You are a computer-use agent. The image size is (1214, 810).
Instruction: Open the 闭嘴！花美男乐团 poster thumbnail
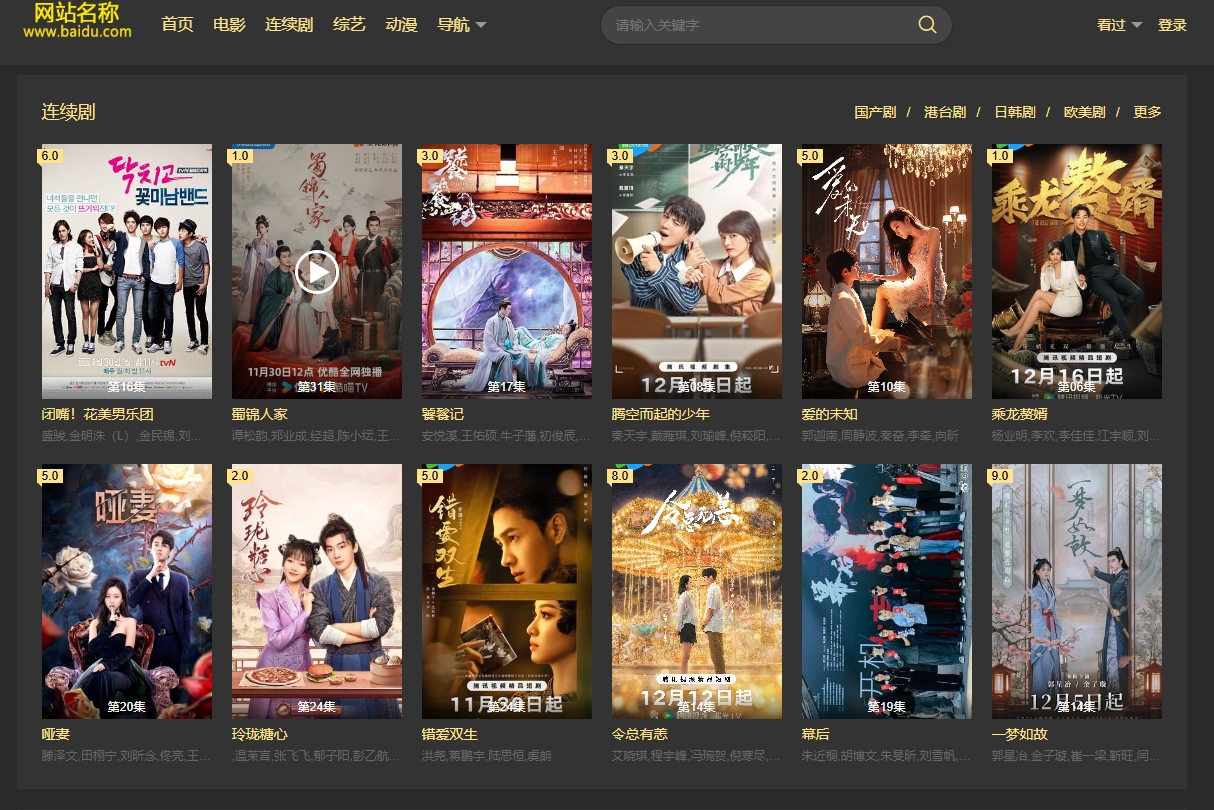tap(127, 271)
